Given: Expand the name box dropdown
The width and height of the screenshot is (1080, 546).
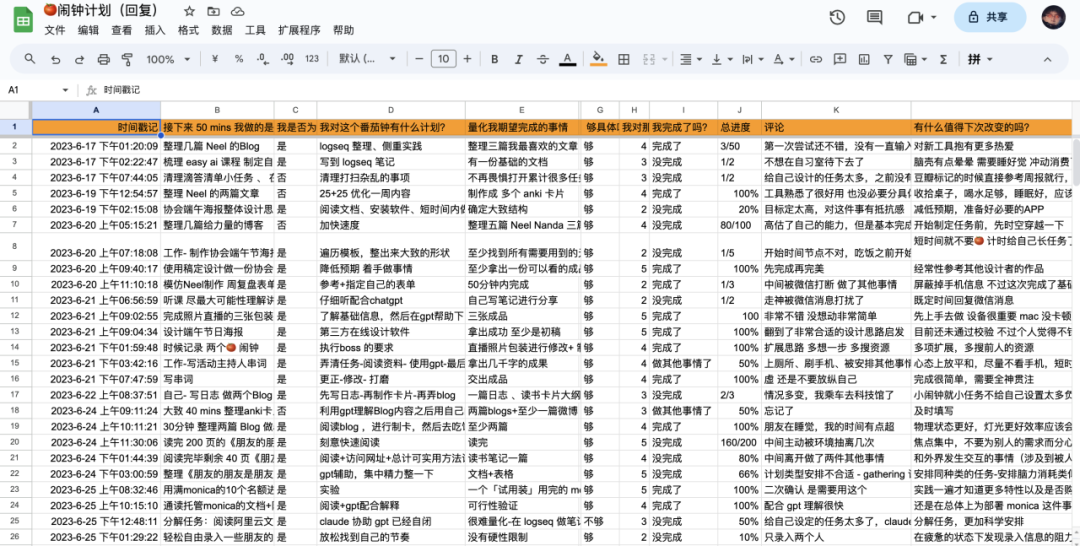Looking at the screenshot, I should click(x=65, y=90).
